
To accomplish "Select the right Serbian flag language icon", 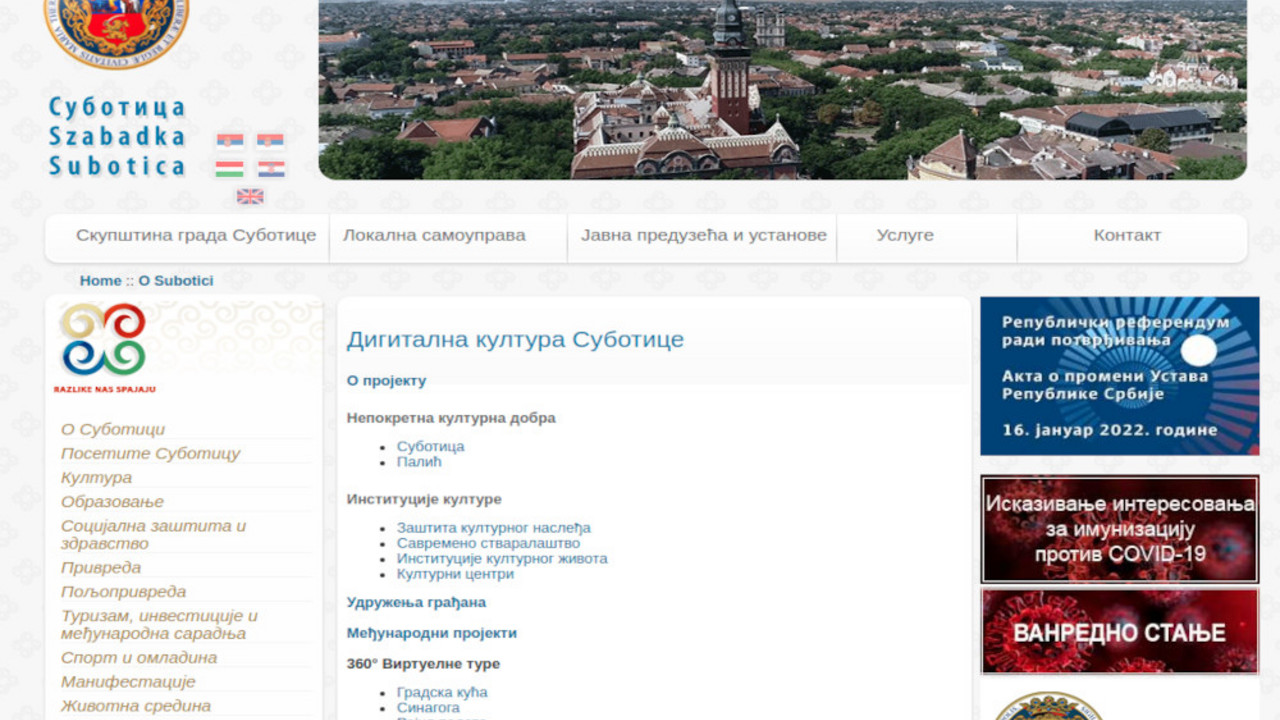I will [270, 141].
